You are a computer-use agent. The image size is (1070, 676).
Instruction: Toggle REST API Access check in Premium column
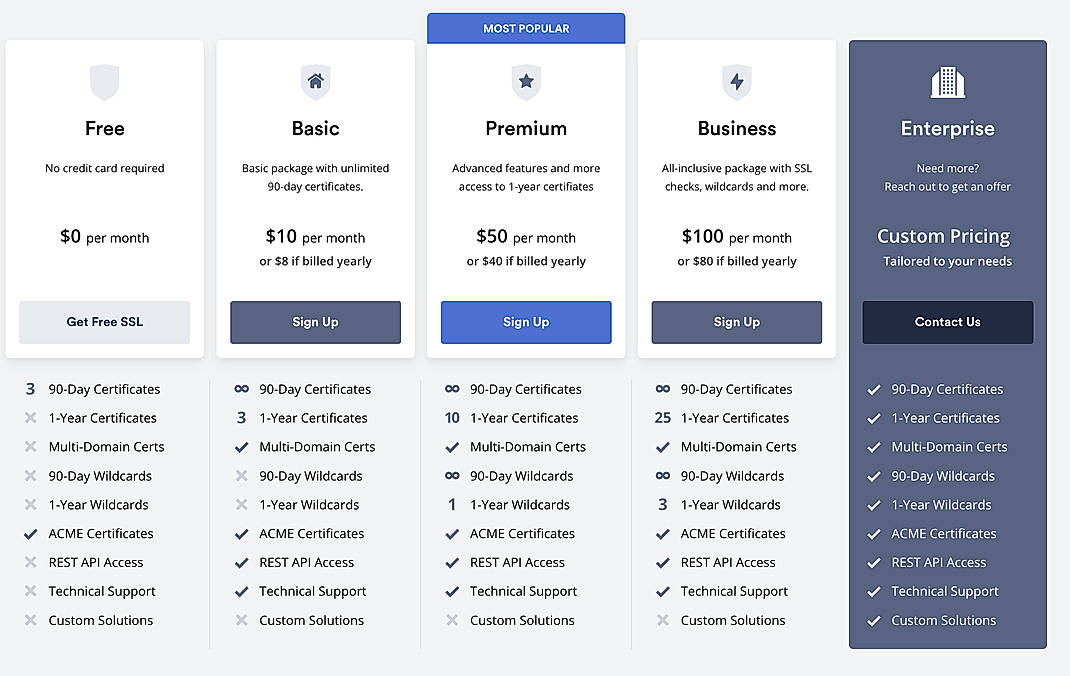451,562
